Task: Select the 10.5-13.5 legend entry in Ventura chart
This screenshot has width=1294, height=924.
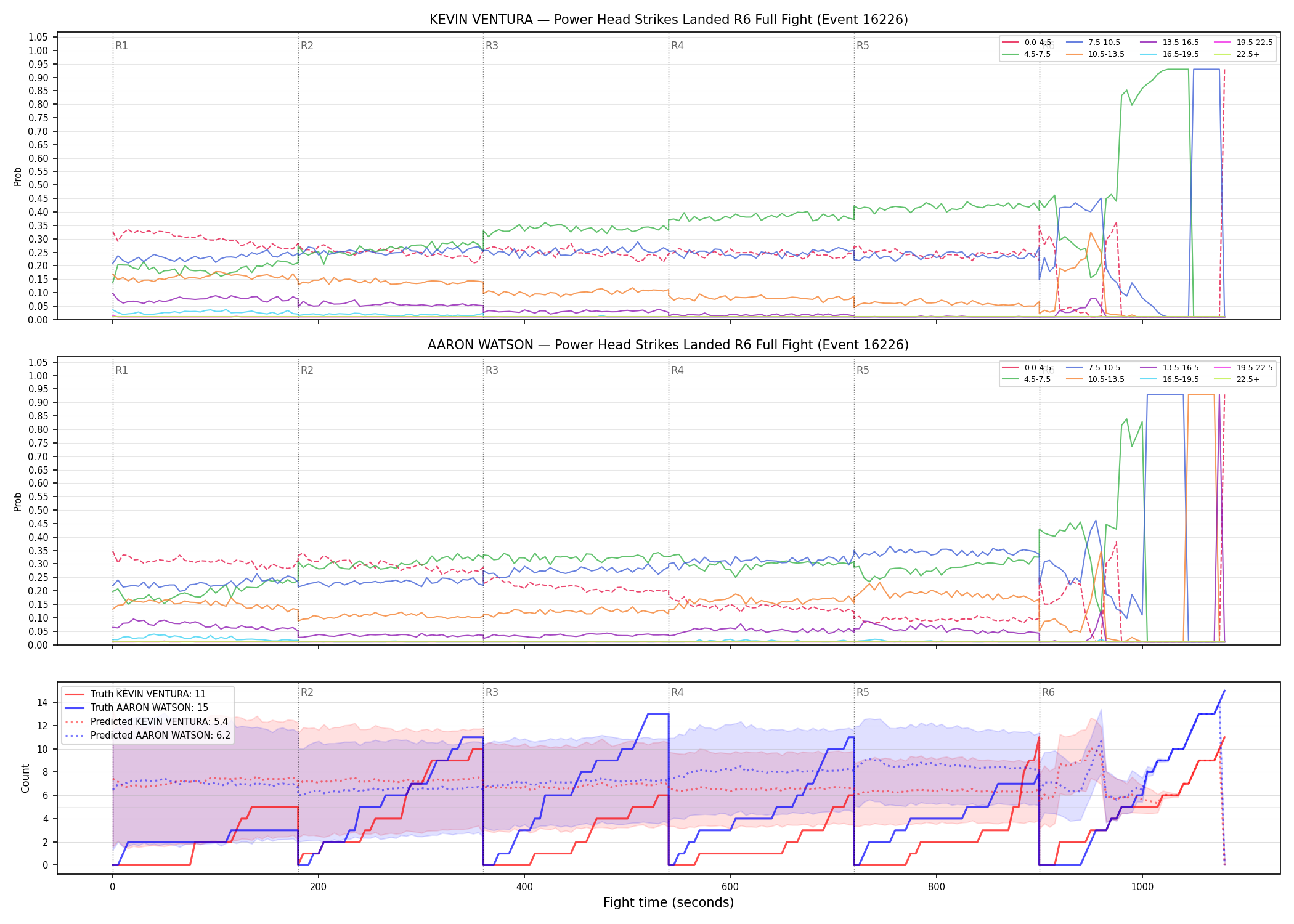Action: tap(1095, 54)
